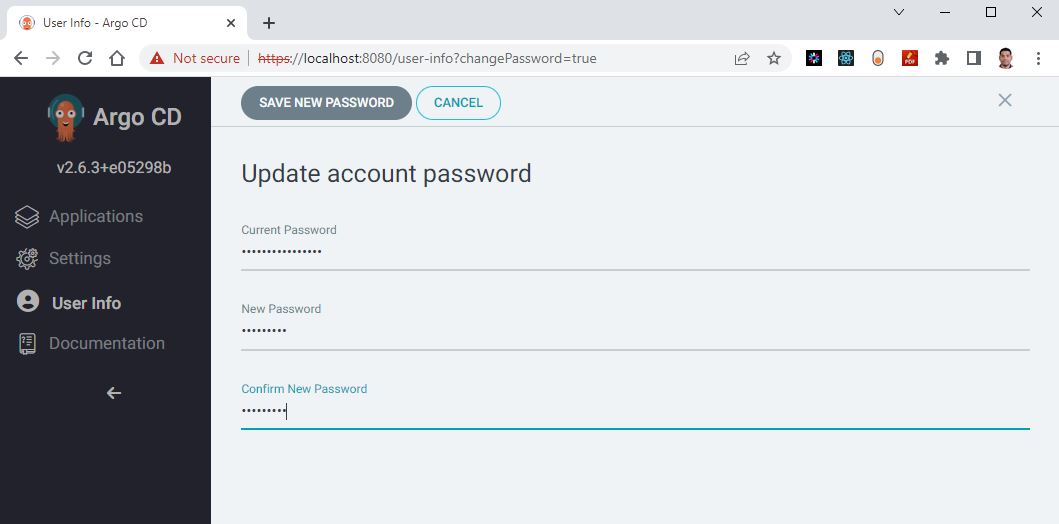The width and height of the screenshot is (1059, 524).
Task: Collapse the sidebar with the left arrow
Action: pyautogui.click(x=114, y=393)
